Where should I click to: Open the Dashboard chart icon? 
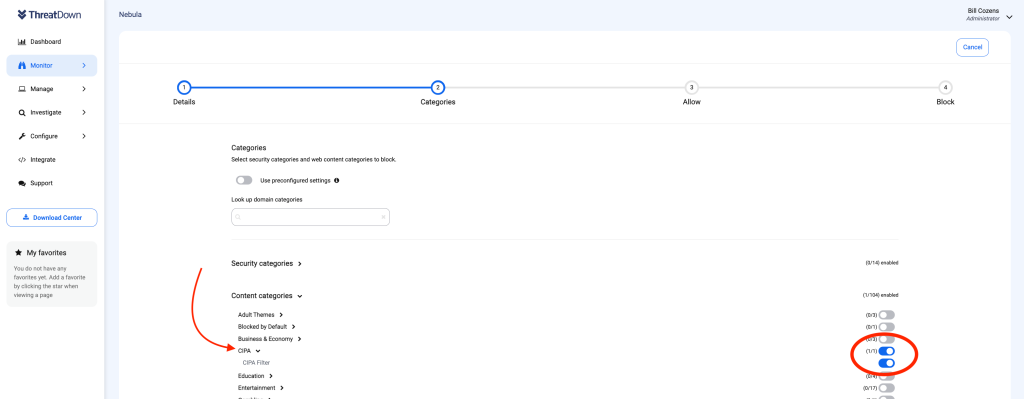22,42
